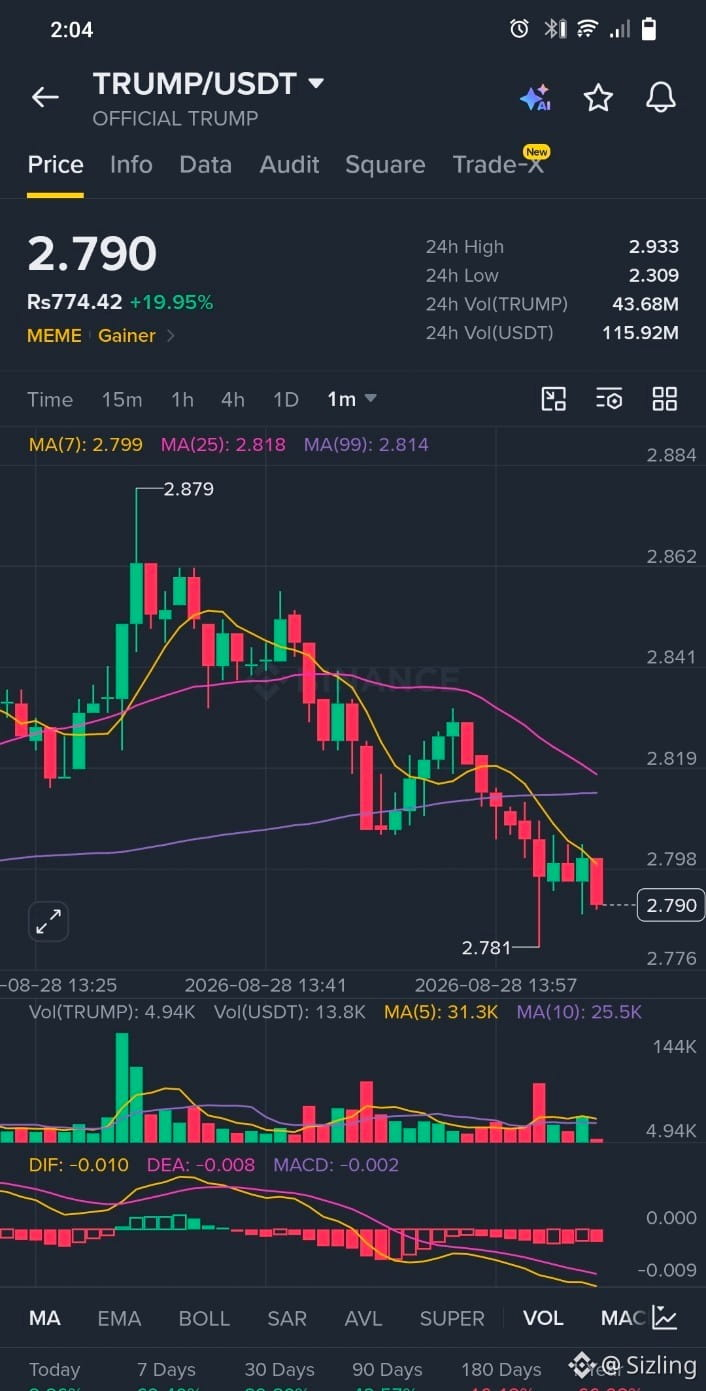Go back using the arrow icon
706x1391 pixels.
tap(45, 97)
